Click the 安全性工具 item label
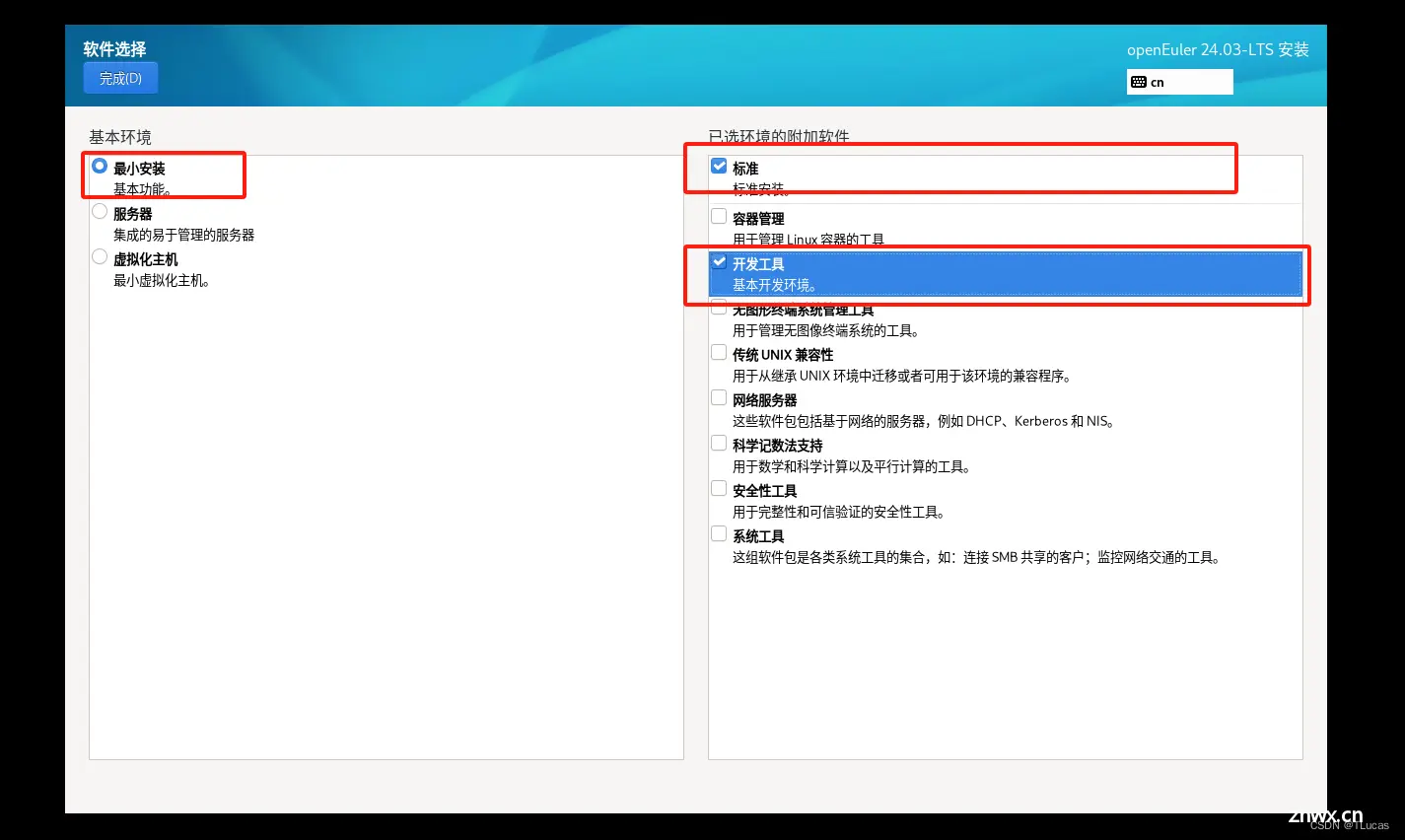This screenshot has height=840, width=1405. coord(765,491)
